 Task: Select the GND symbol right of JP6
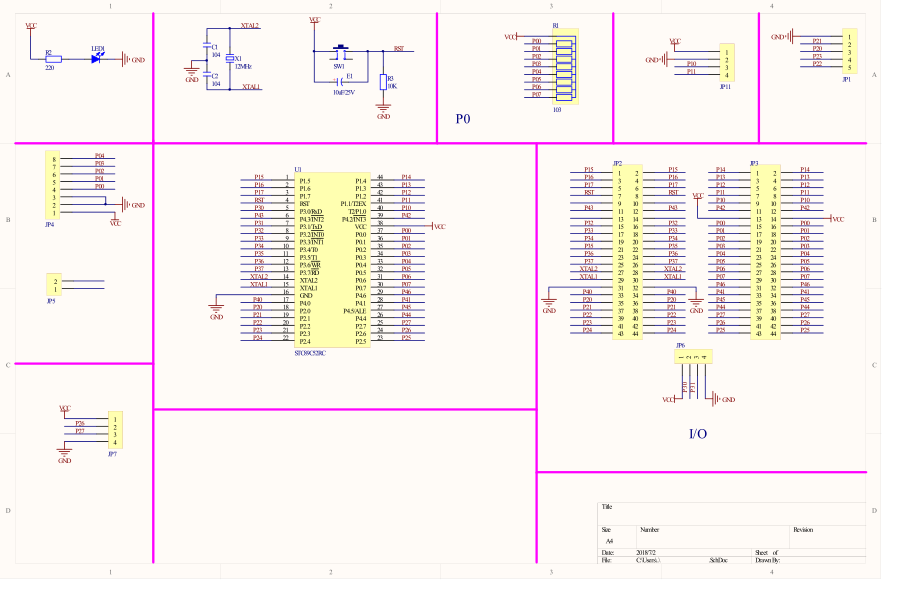[x=723, y=399]
